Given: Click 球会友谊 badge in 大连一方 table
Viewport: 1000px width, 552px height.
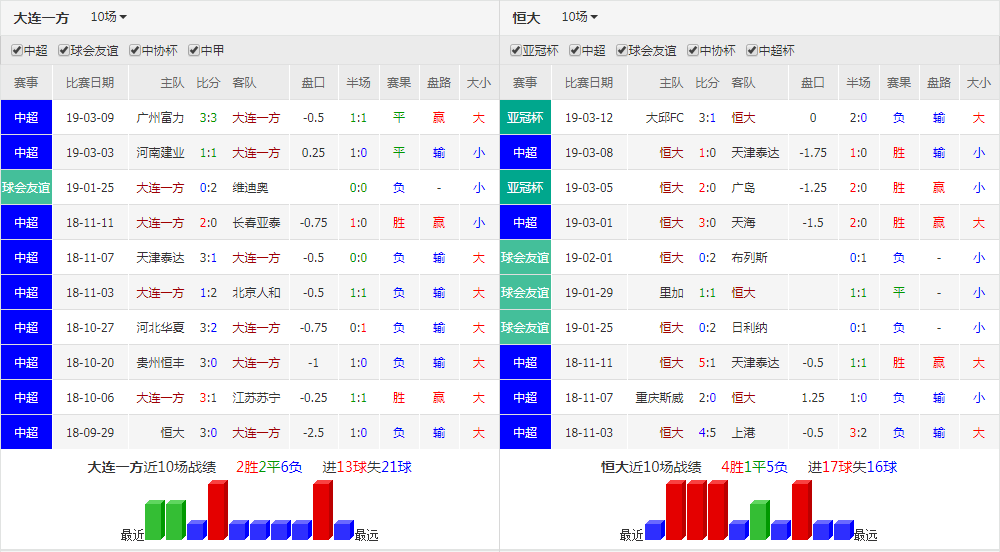Looking at the screenshot, I should click(26, 188).
